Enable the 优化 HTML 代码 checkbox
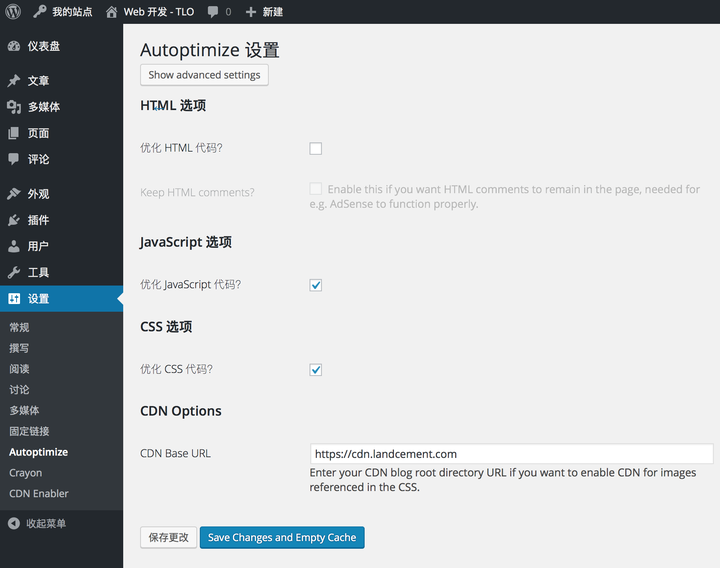This screenshot has width=720, height=568. (316, 149)
